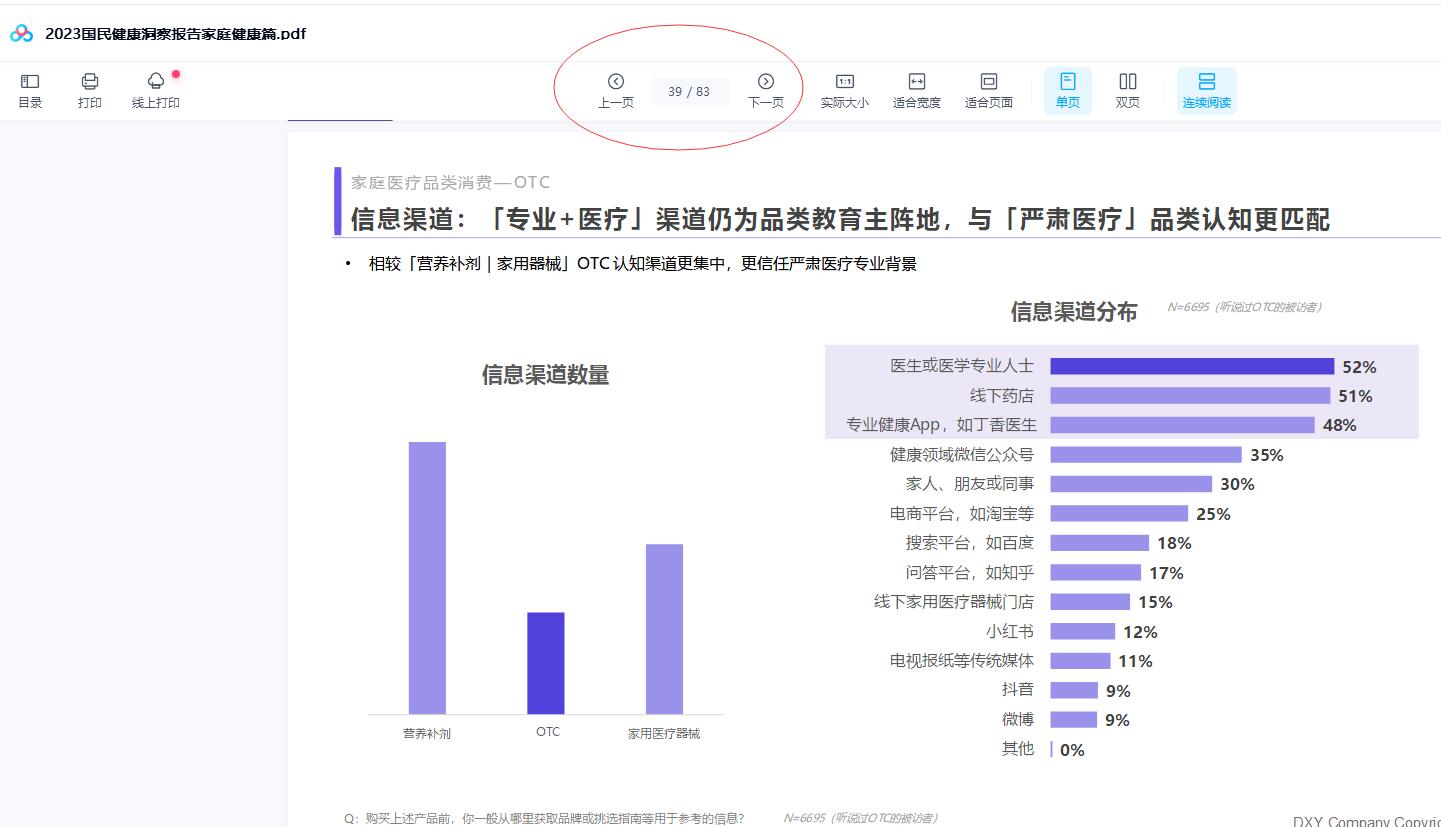The image size is (1441, 827).
Task: Switch to 单页 single-page view
Action: click(x=1067, y=90)
